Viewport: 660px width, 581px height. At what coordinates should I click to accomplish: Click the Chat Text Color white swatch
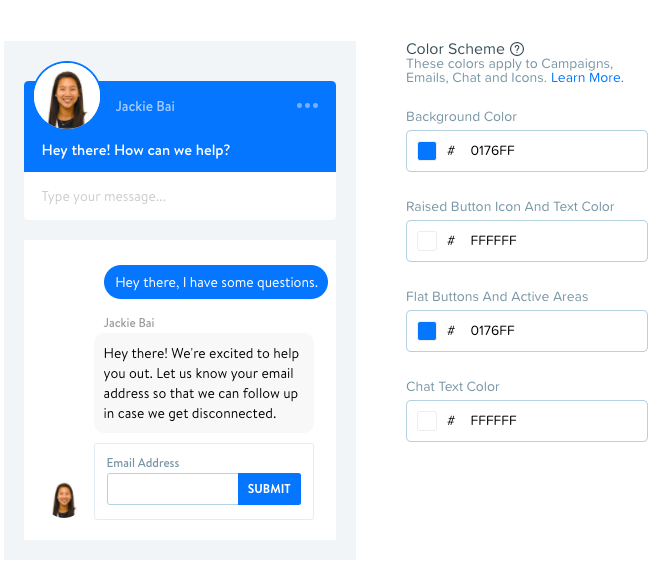(x=427, y=421)
